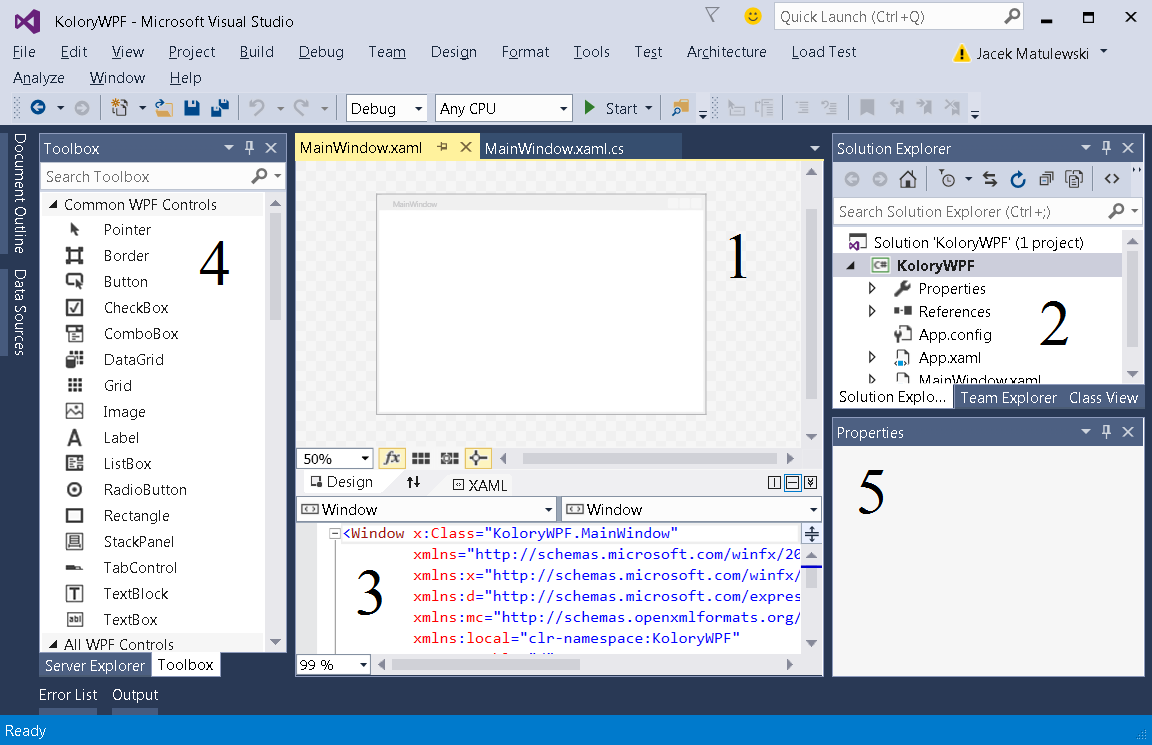Click the Toolbox vertical scrollbar thumb
This screenshot has height=745, width=1152.
[276, 267]
